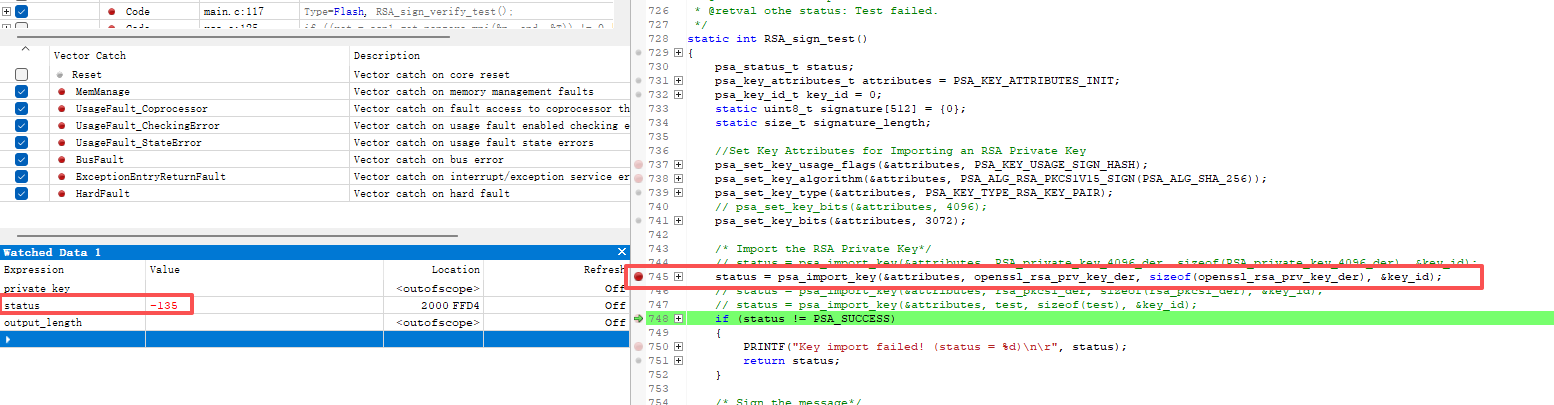Expand the fold marker on line 729
This screenshot has width=1554, height=405.
point(679,52)
